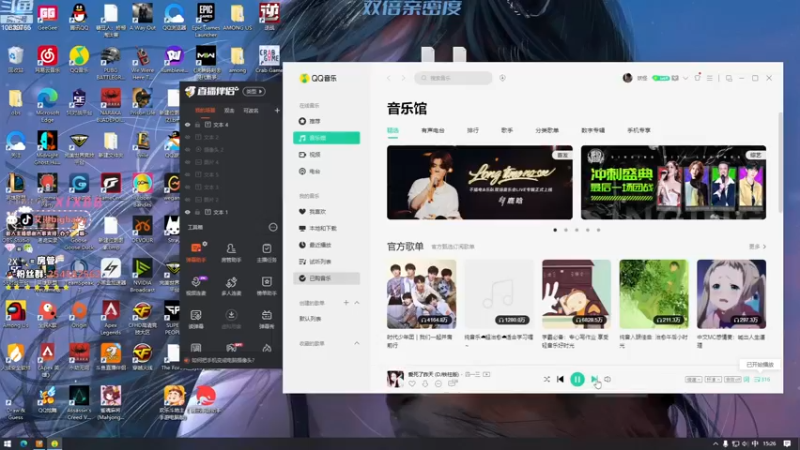Open QQ Music main menu icon
Screen dimensions: 800x450
click(x=710, y=78)
